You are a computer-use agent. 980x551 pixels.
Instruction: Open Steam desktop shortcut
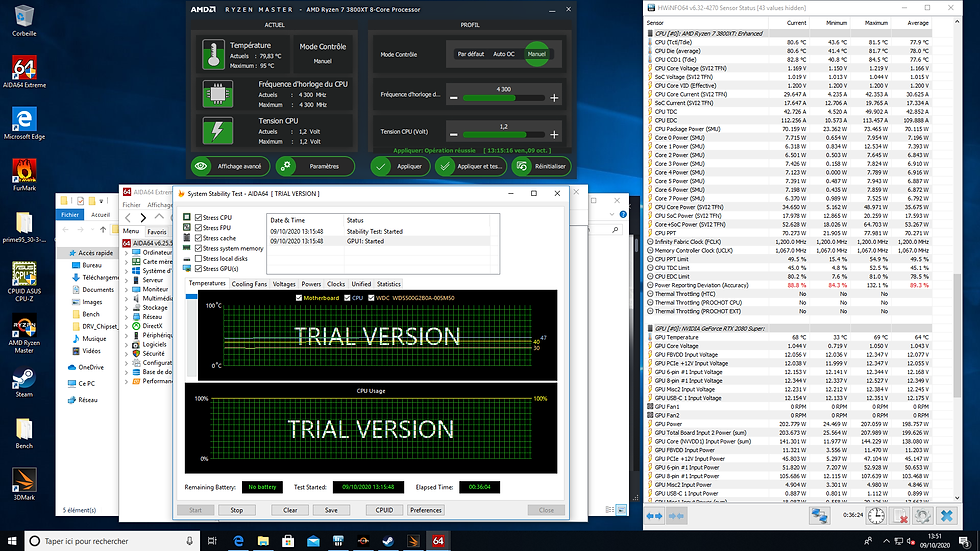(24, 382)
